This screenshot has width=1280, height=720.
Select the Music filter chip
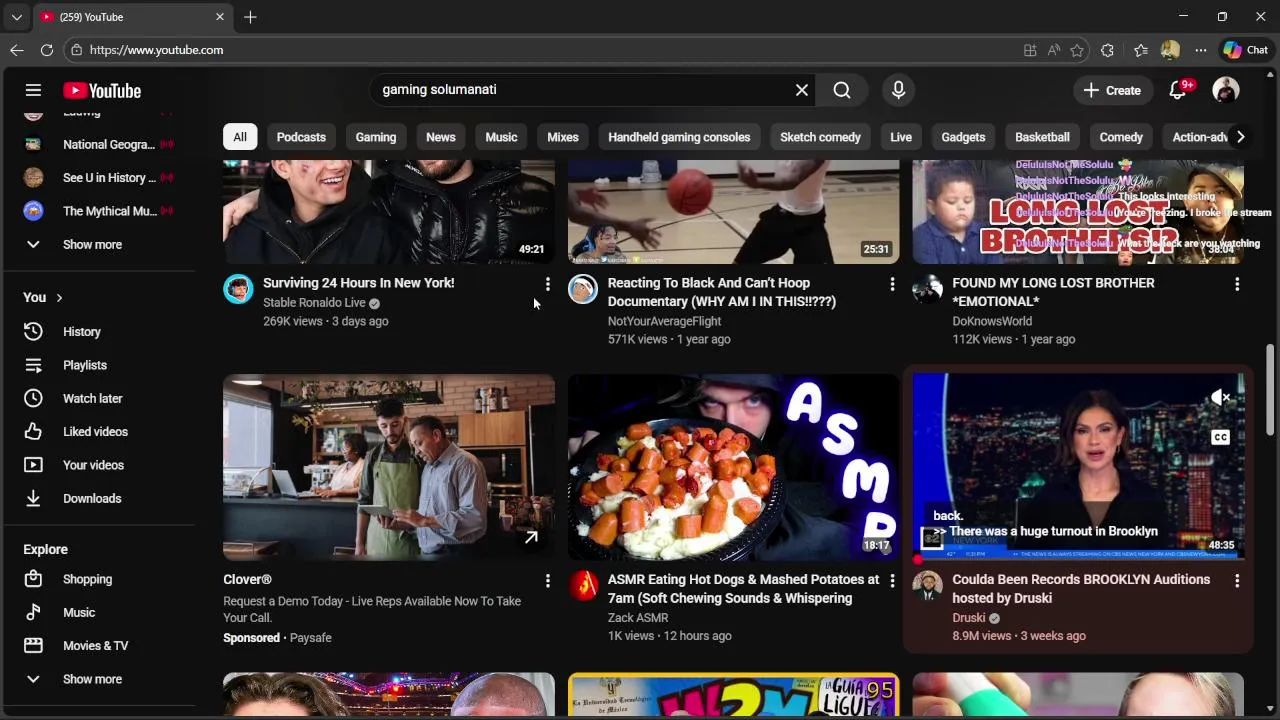click(x=501, y=137)
